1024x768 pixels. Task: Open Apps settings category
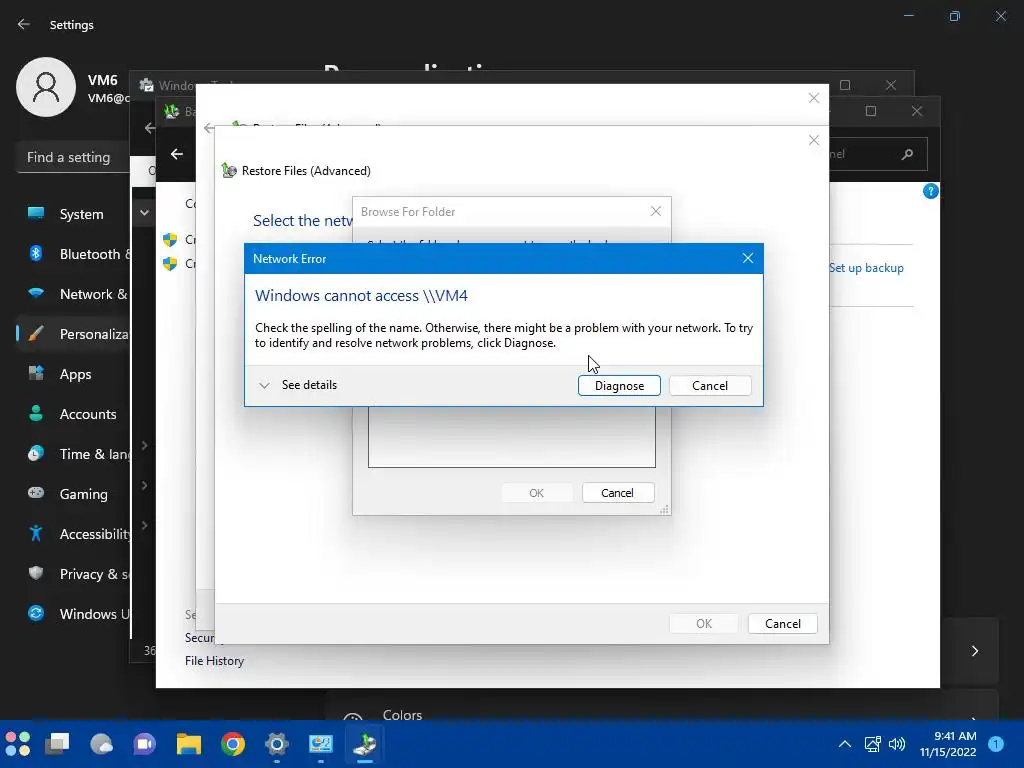[73, 374]
